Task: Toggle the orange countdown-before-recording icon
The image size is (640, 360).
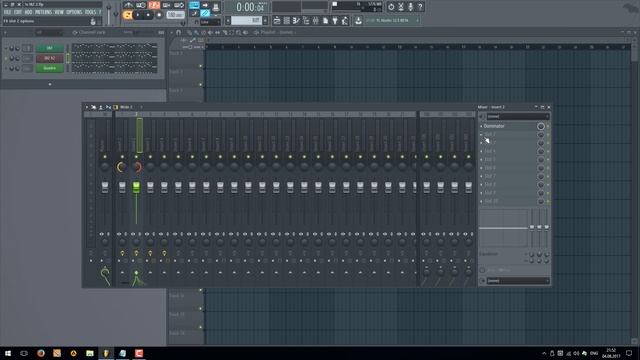Action: coord(154,5)
